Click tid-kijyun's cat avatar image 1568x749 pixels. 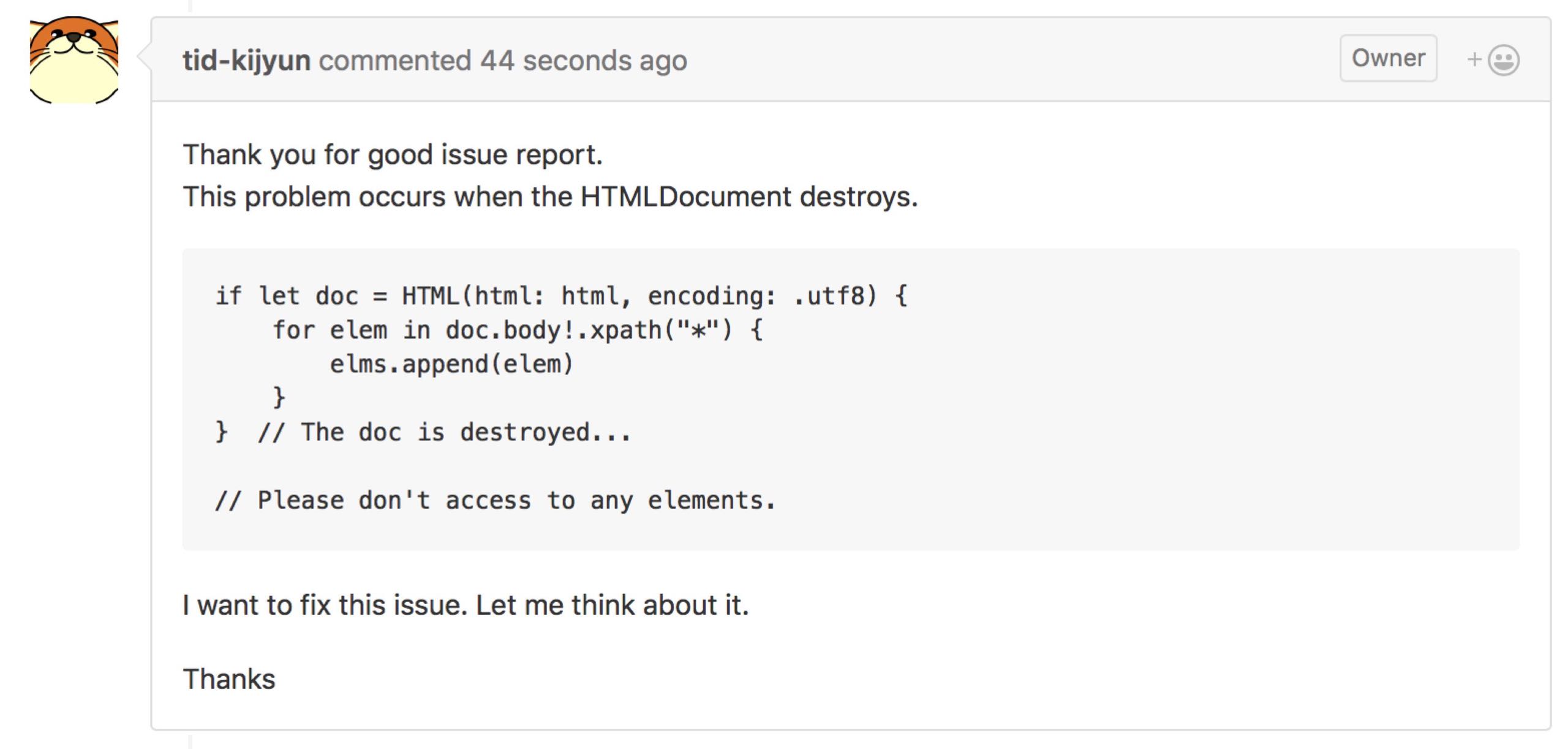pos(73,60)
